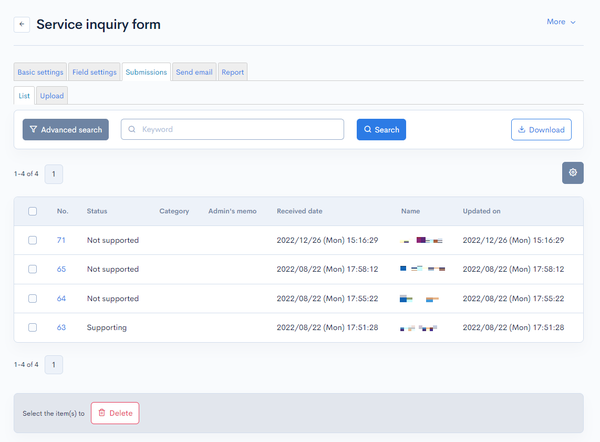
Task: Click Not supported status of row 71
Action: click(113, 240)
